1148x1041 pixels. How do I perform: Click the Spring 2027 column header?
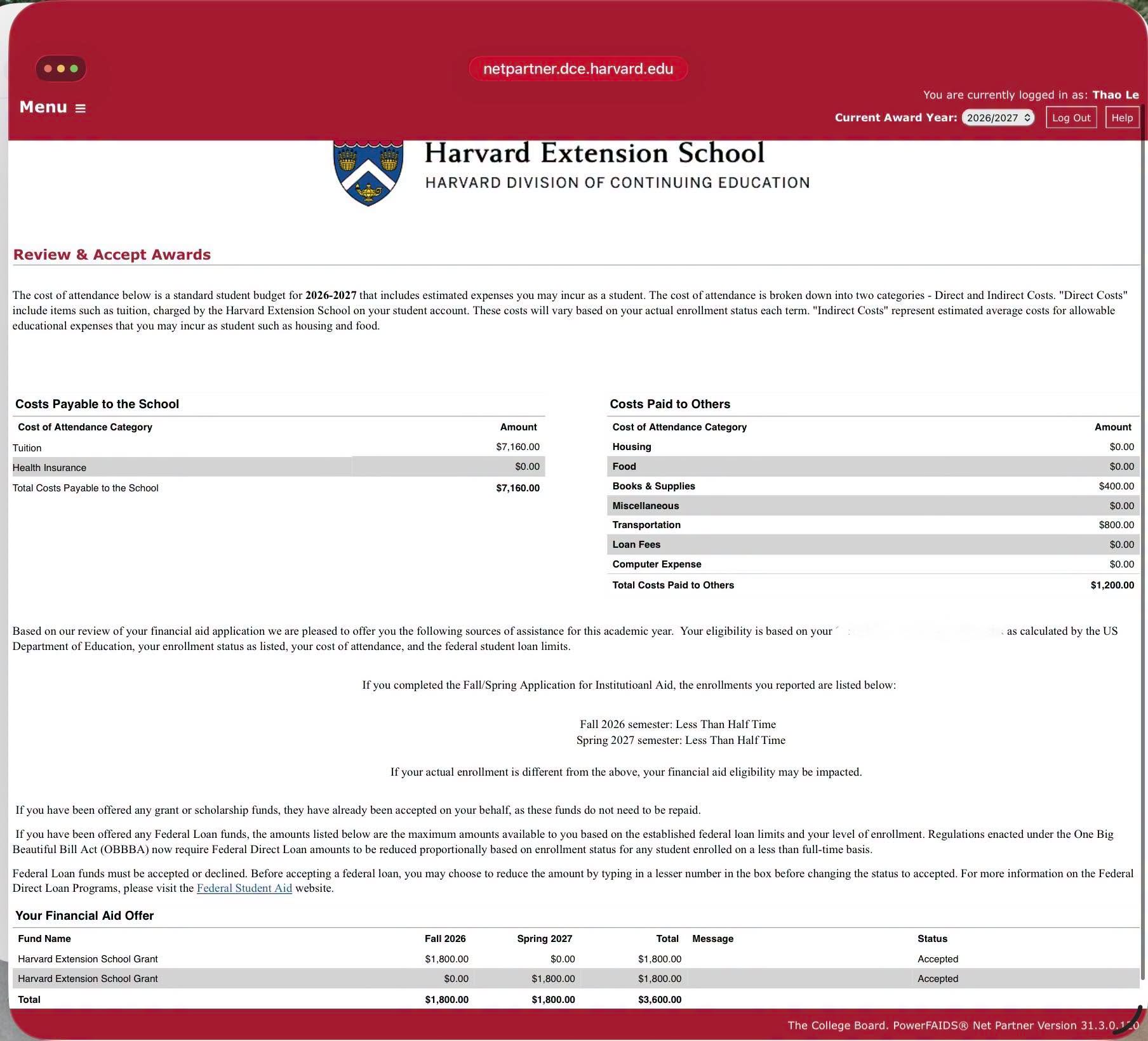544,939
